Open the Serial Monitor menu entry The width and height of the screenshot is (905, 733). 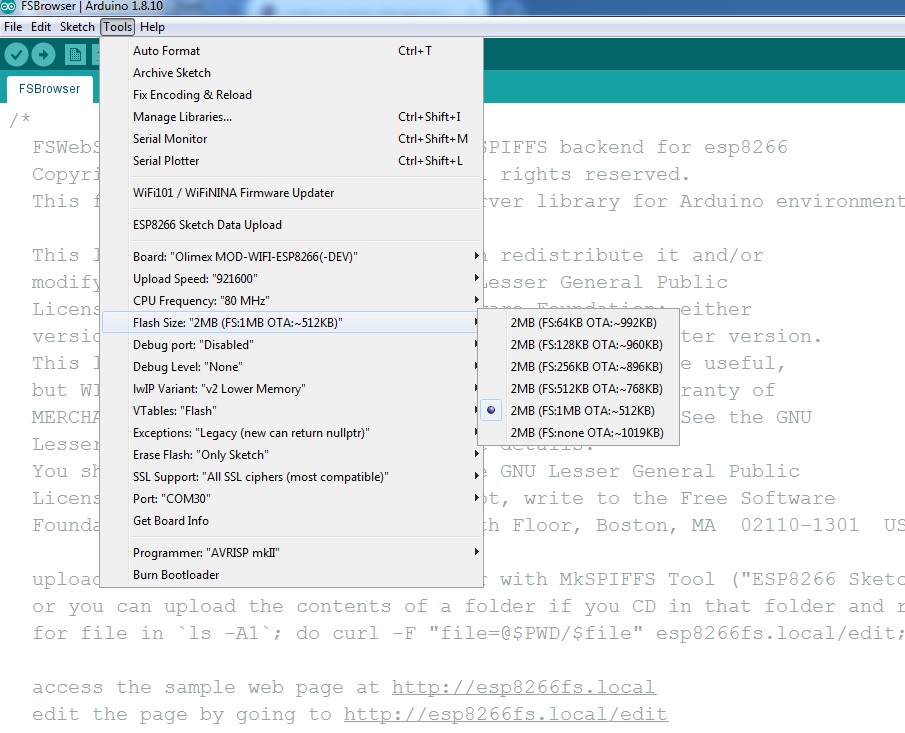click(x=170, y=139)
